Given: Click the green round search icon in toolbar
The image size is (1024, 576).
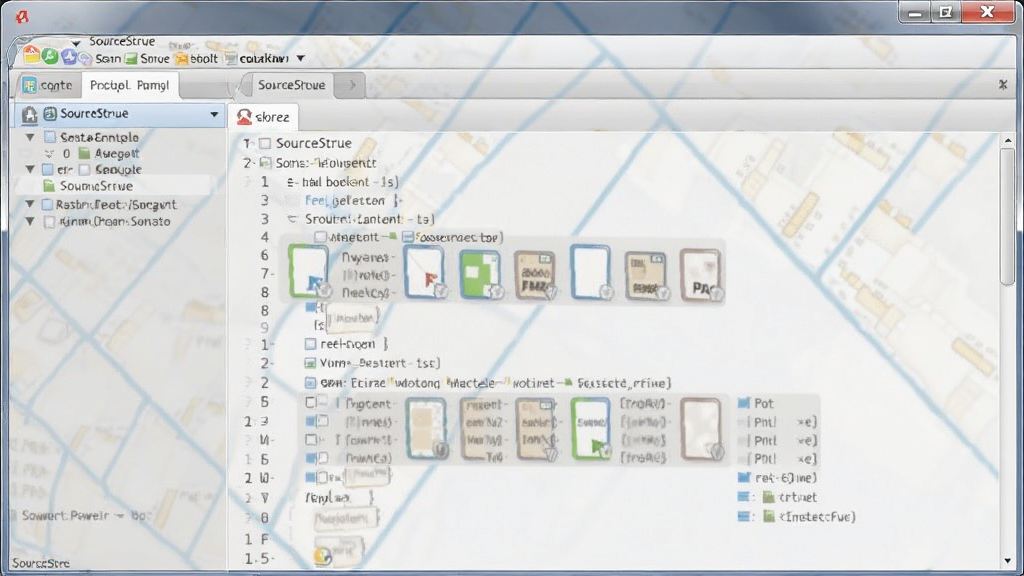Looking at the screenshot, I should 50,56.
